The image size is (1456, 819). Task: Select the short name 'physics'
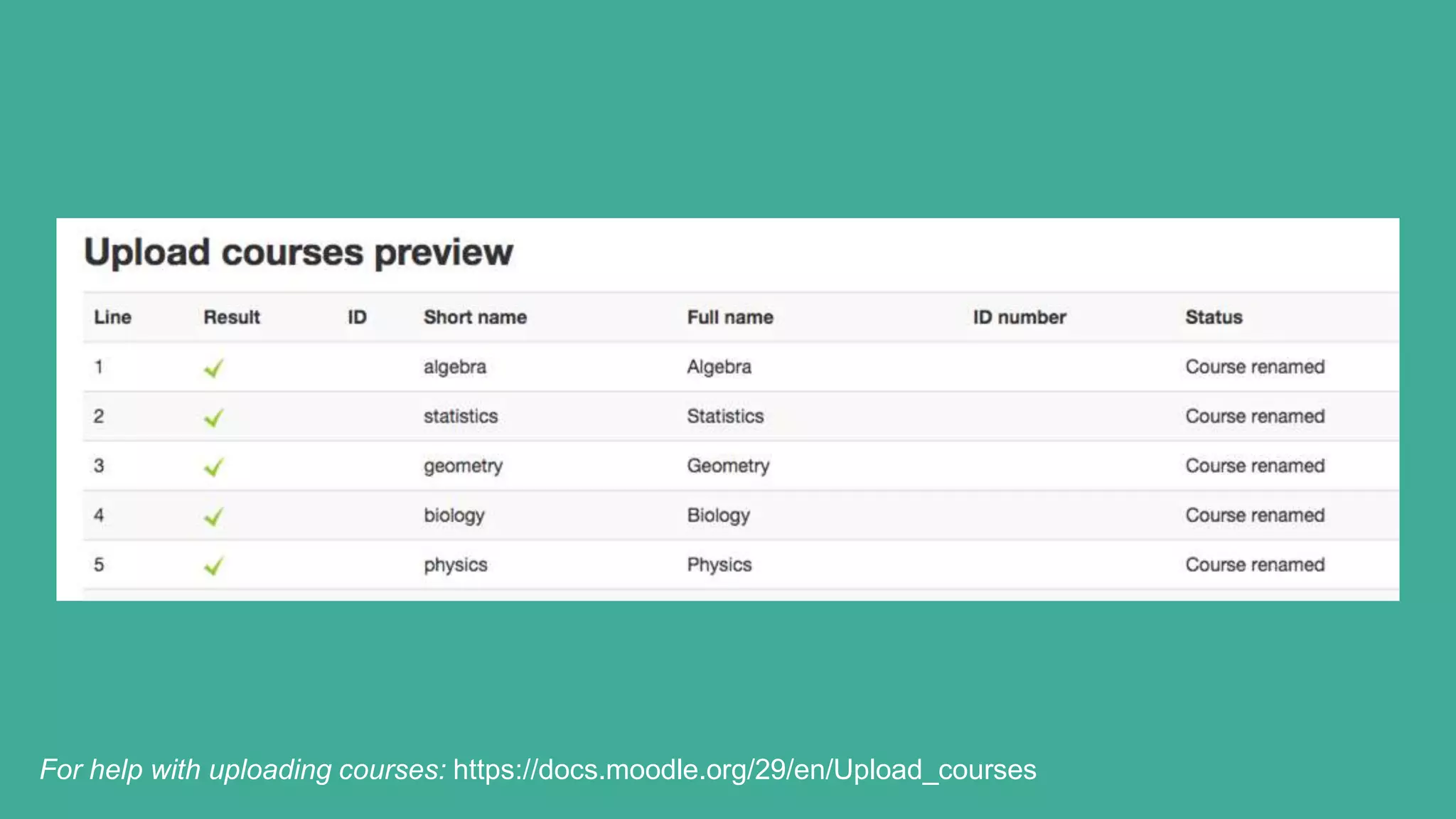point(456,566)
